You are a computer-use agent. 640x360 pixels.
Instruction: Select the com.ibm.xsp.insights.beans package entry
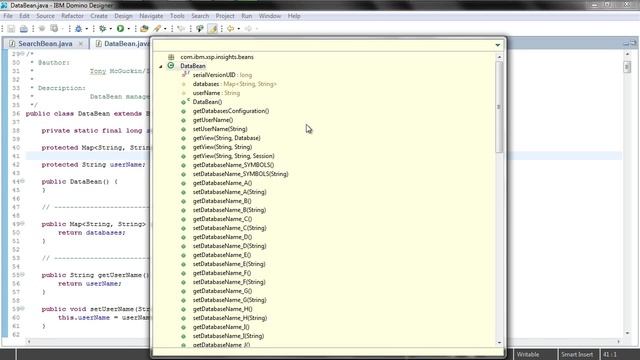pyautogui.click(x=217, y=57)
